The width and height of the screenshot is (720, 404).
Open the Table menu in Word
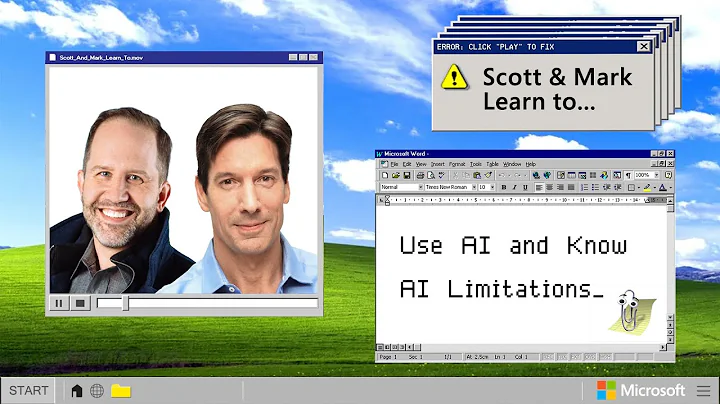point(492,164)
